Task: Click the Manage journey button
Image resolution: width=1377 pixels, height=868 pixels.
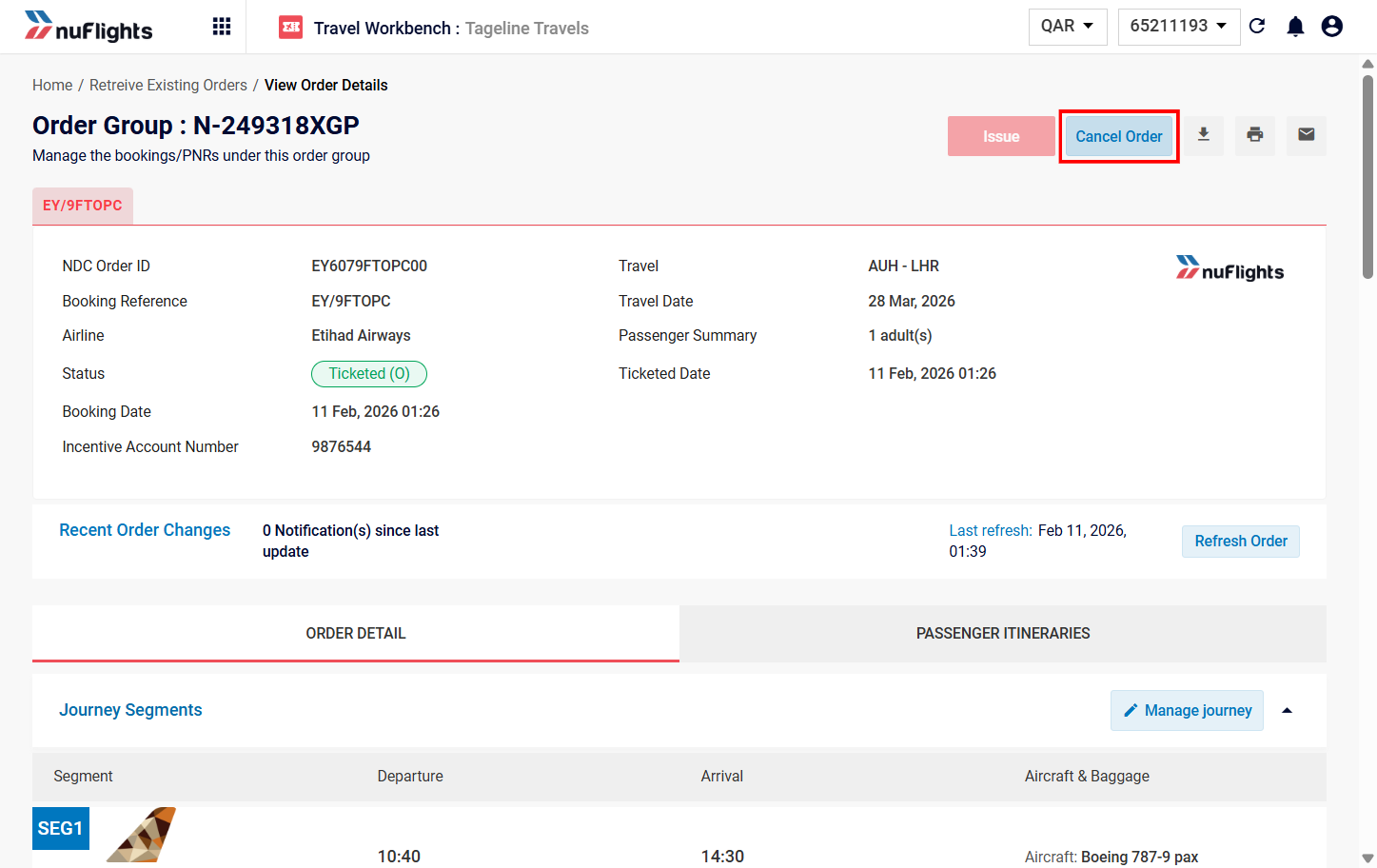Action: pos(1187,710)
